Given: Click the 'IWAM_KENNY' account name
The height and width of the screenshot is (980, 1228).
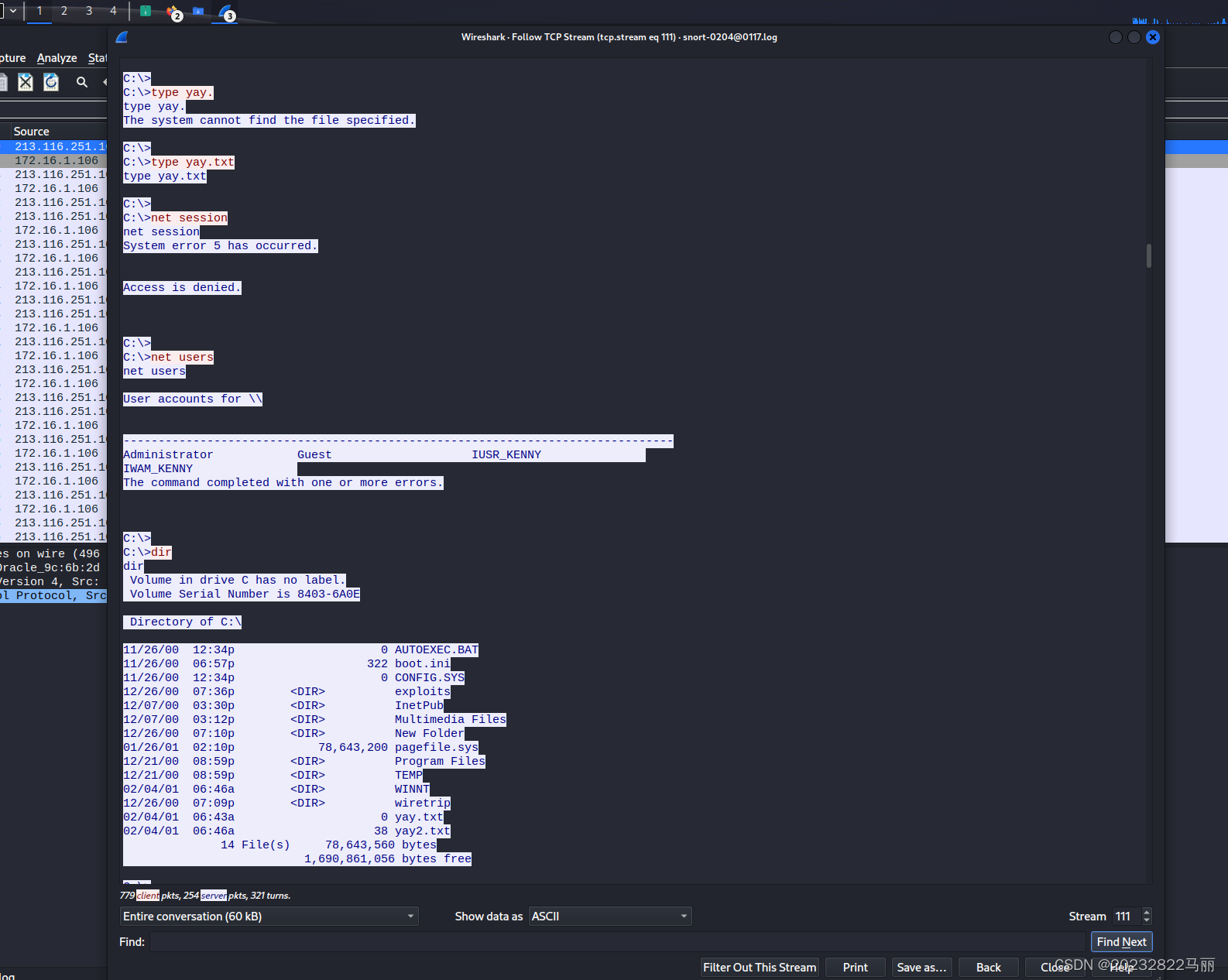Looking at the screenshot, I should [x=158, y=469].
